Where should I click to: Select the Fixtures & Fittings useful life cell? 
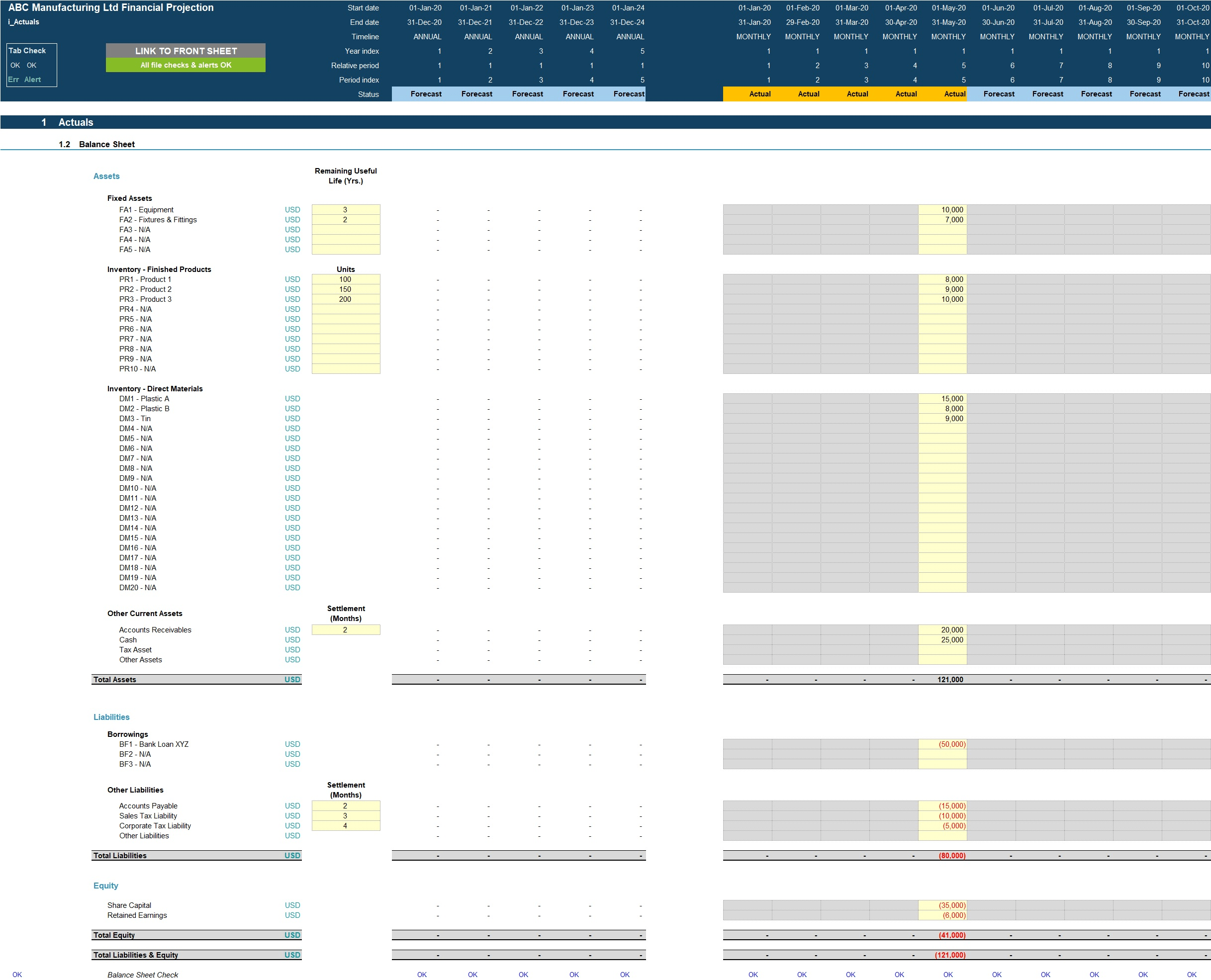click(x=346, y=219)
